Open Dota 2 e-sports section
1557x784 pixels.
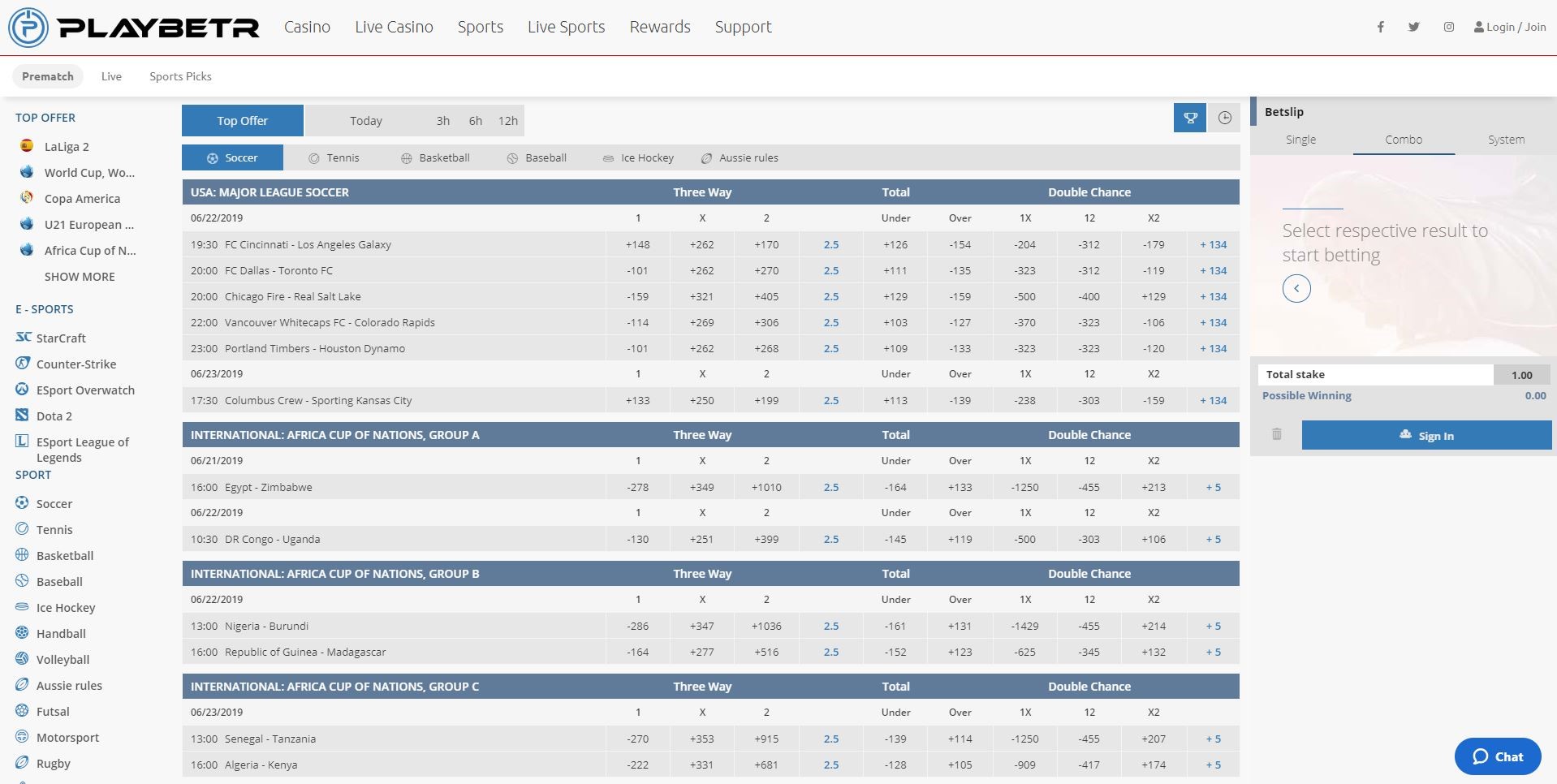click(44, 416)
